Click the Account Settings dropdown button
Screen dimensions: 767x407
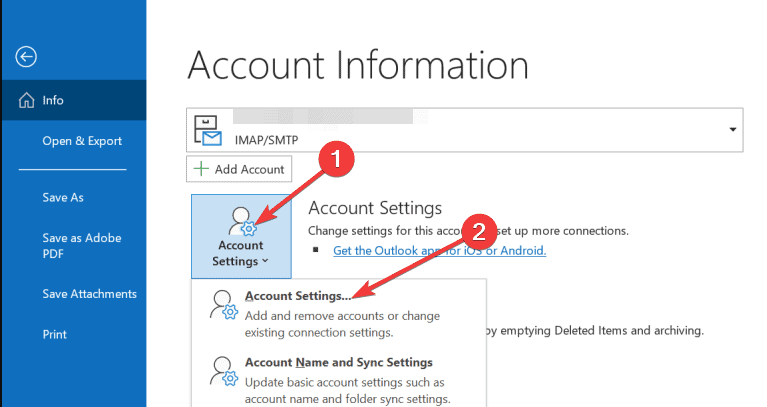coord(241,236)
